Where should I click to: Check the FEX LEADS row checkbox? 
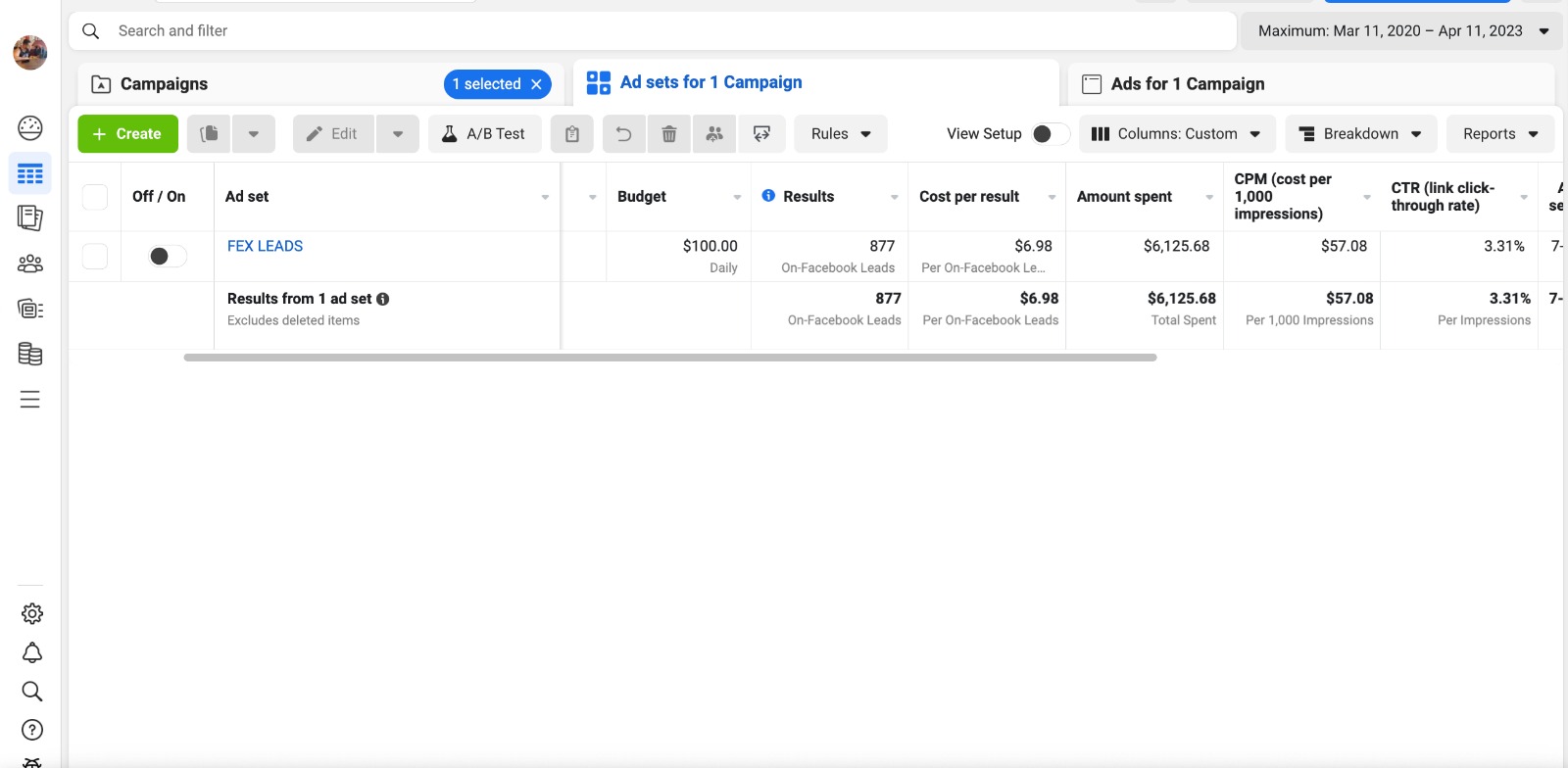tap(95, 257)
